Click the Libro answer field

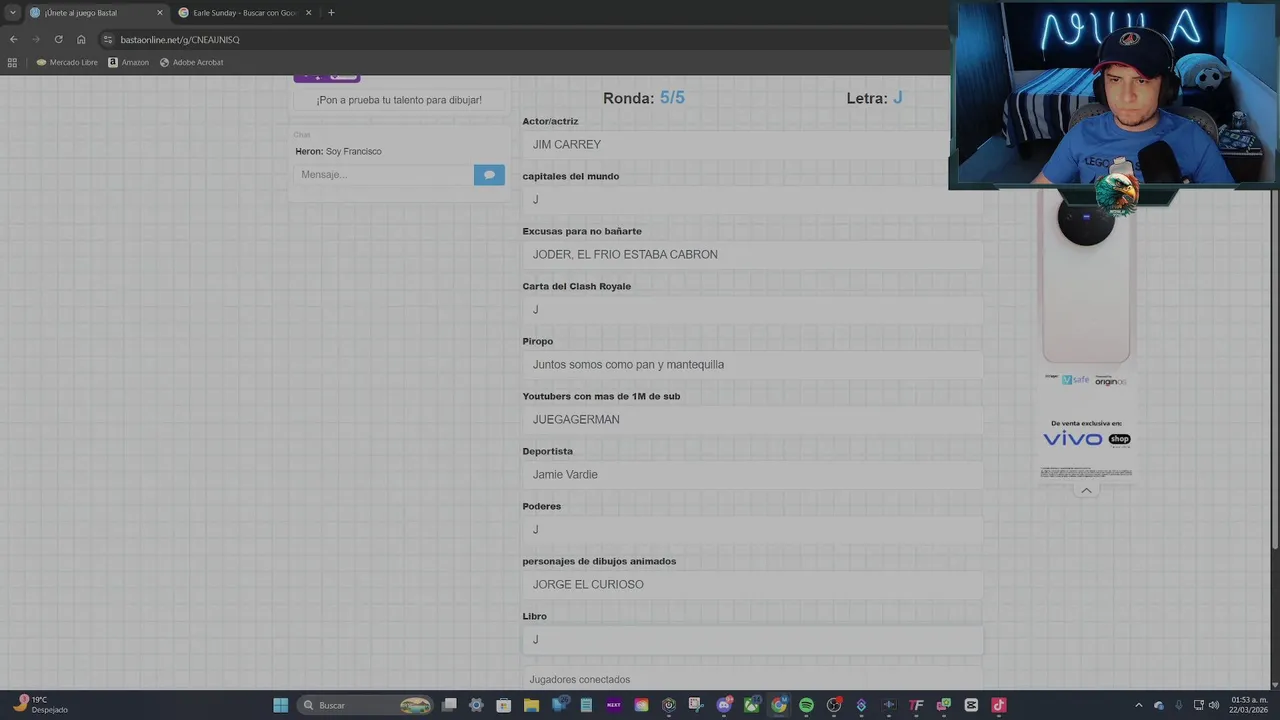752,639
